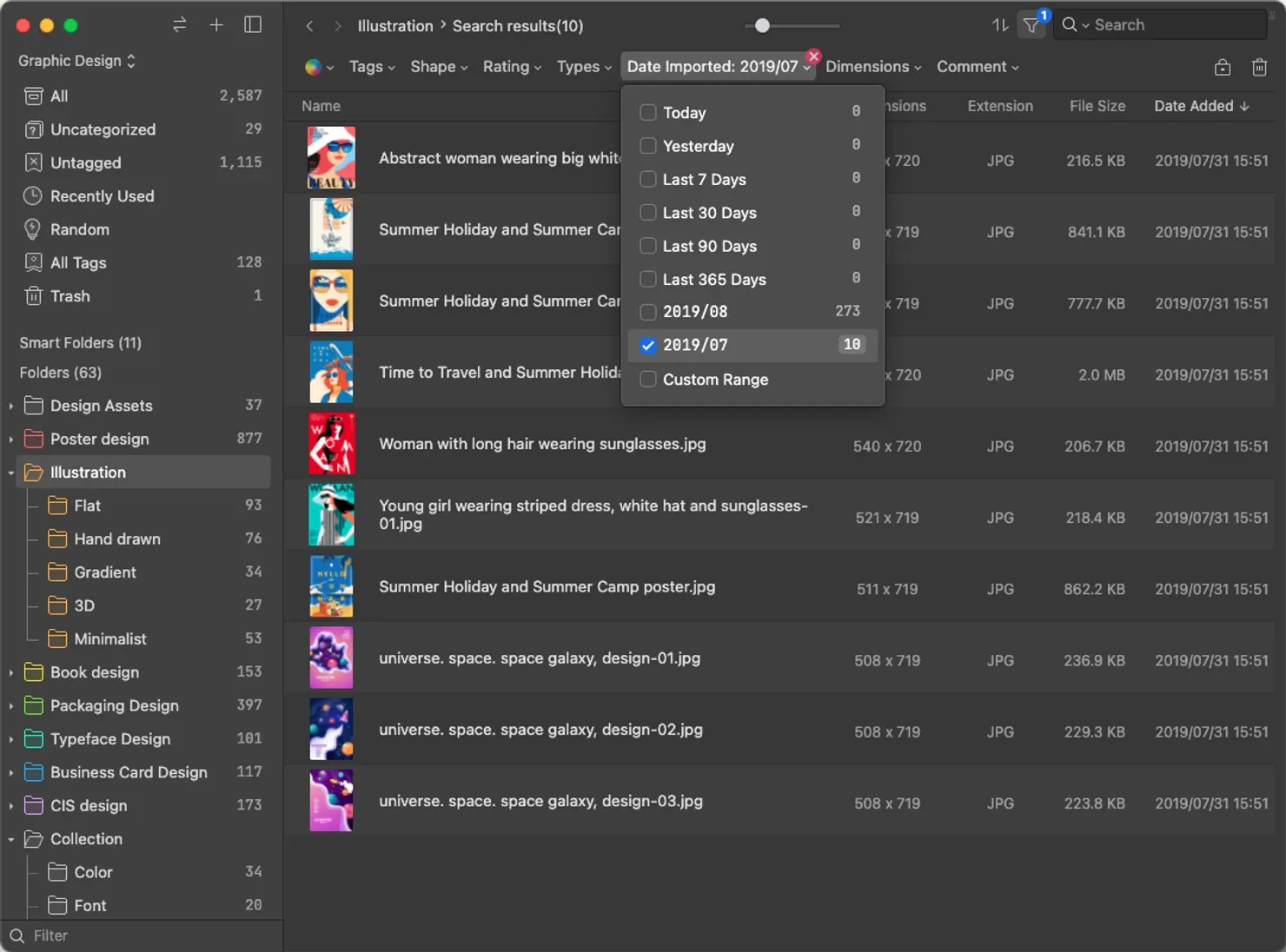The image size is (1286, 952).
Task: Click the Search field
Action: point(1160,25)
